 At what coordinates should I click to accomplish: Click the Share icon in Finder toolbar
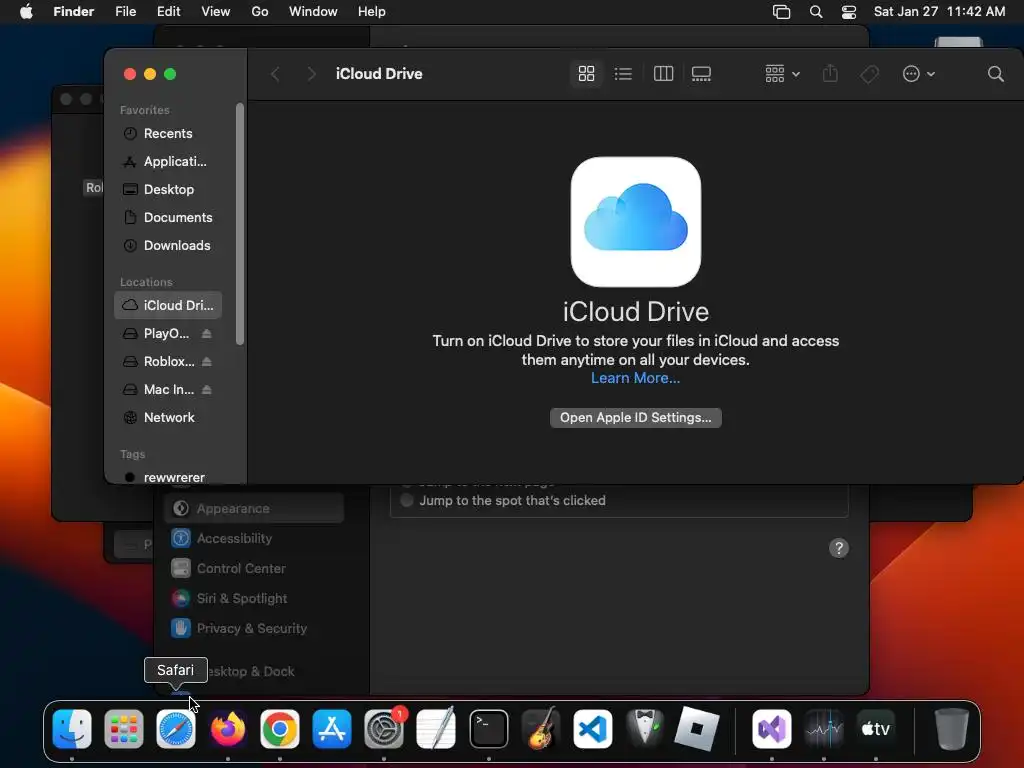(830, 74)
